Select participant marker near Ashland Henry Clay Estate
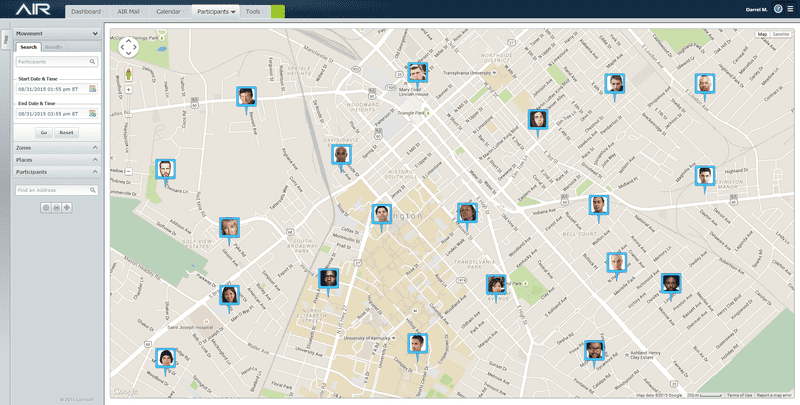Screen dimensions: 800x405 click(x=594, y=351)
